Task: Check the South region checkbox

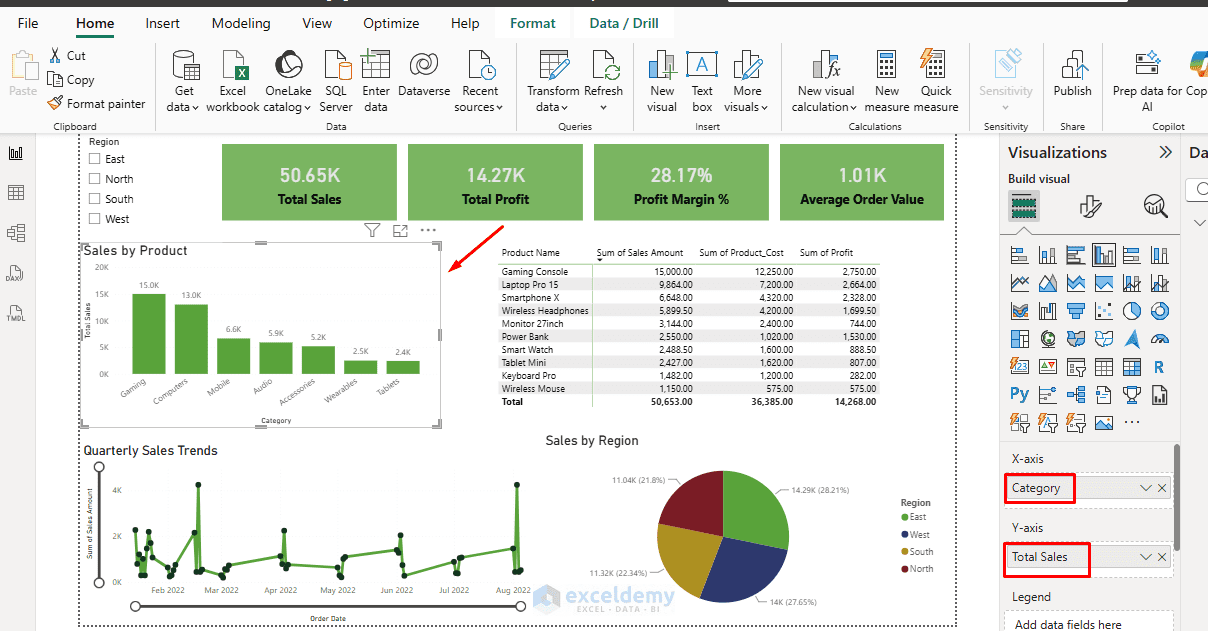Action: click(x=95, y=199)
